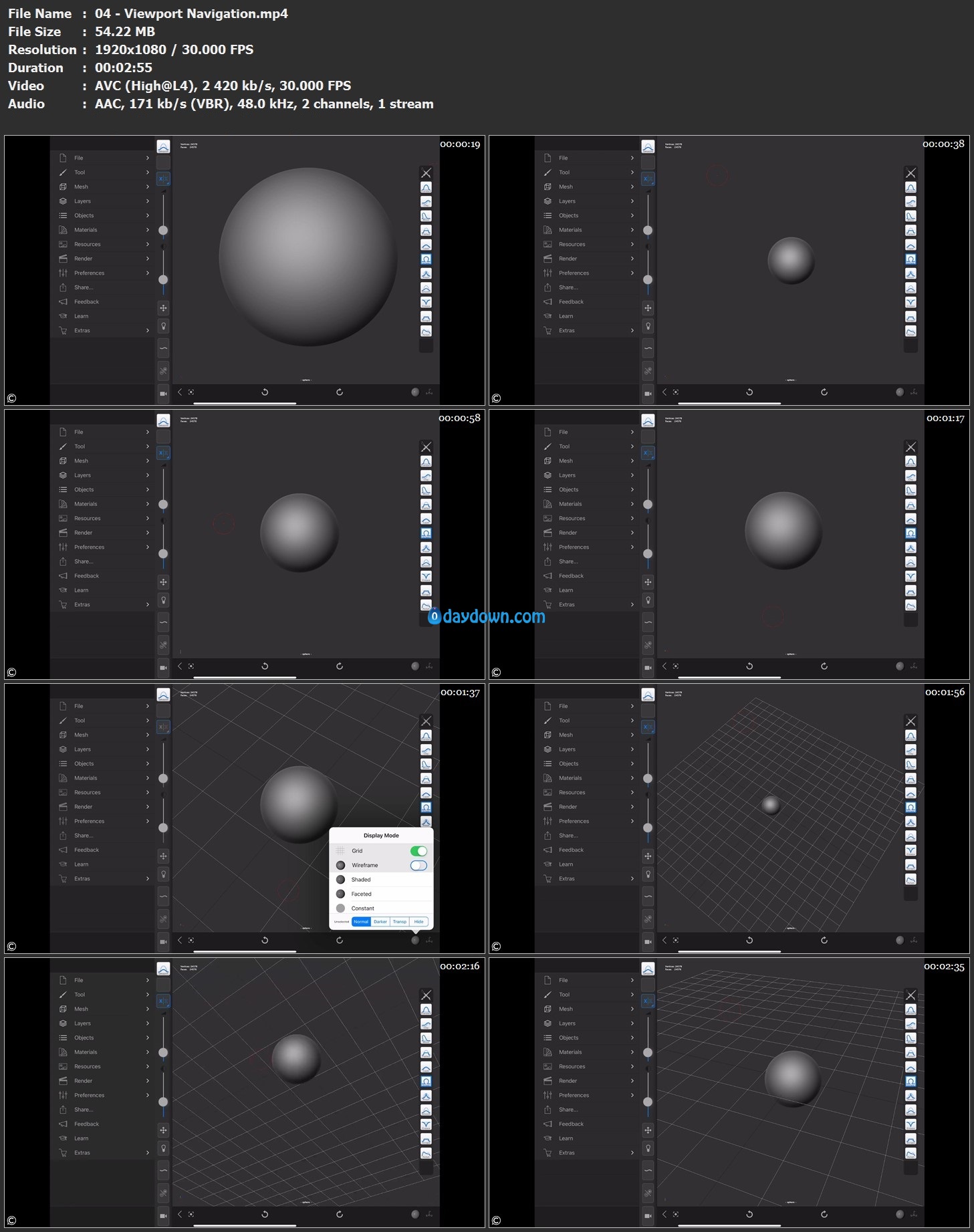This screenshot has width=974, height=1232.
Task: Click brush size slider knob in 00:00:19 frame
Action: 163,231
